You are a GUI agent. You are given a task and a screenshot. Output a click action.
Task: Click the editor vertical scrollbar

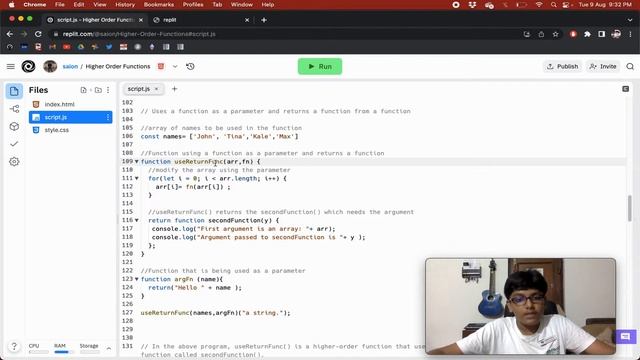[630, 208]
